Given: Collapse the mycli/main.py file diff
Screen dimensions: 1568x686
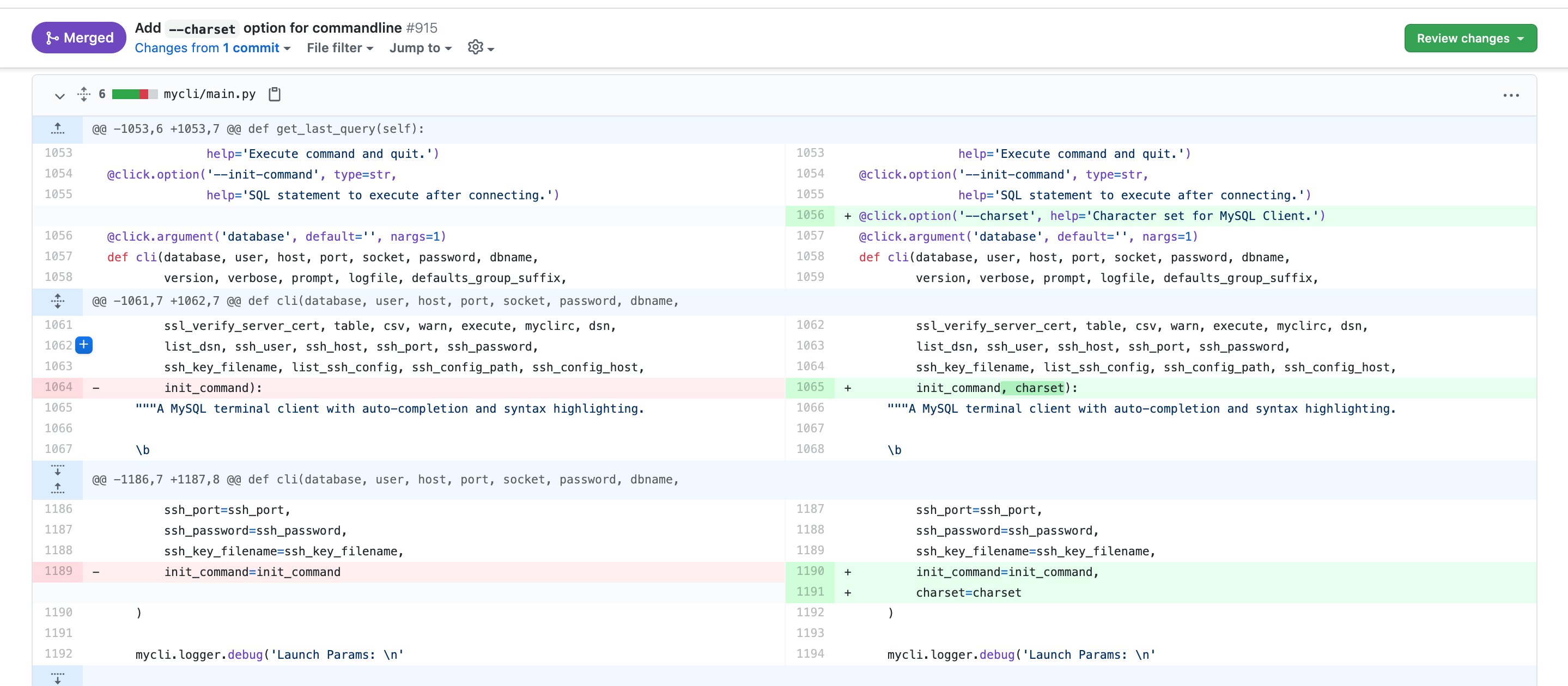Looking at the screenshot, I should 59,95.
